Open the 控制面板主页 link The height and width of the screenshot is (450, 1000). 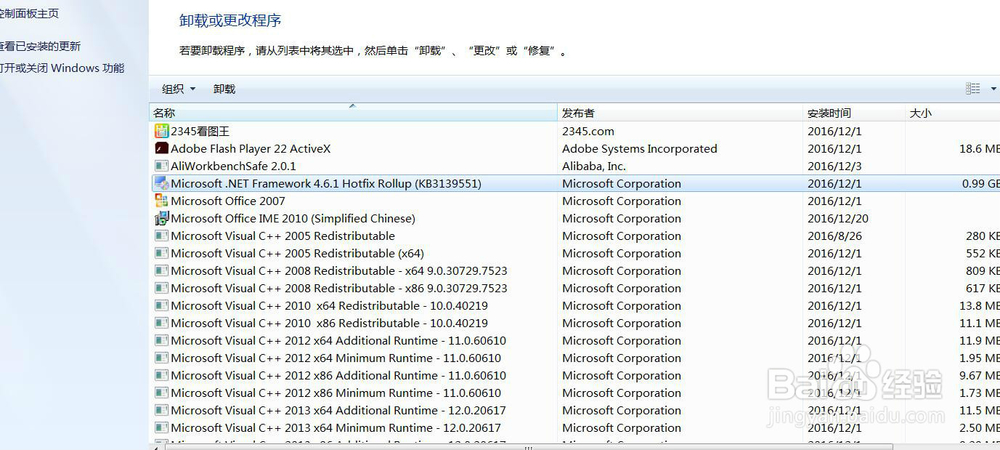pyautogui.click(x=28, y=13)
